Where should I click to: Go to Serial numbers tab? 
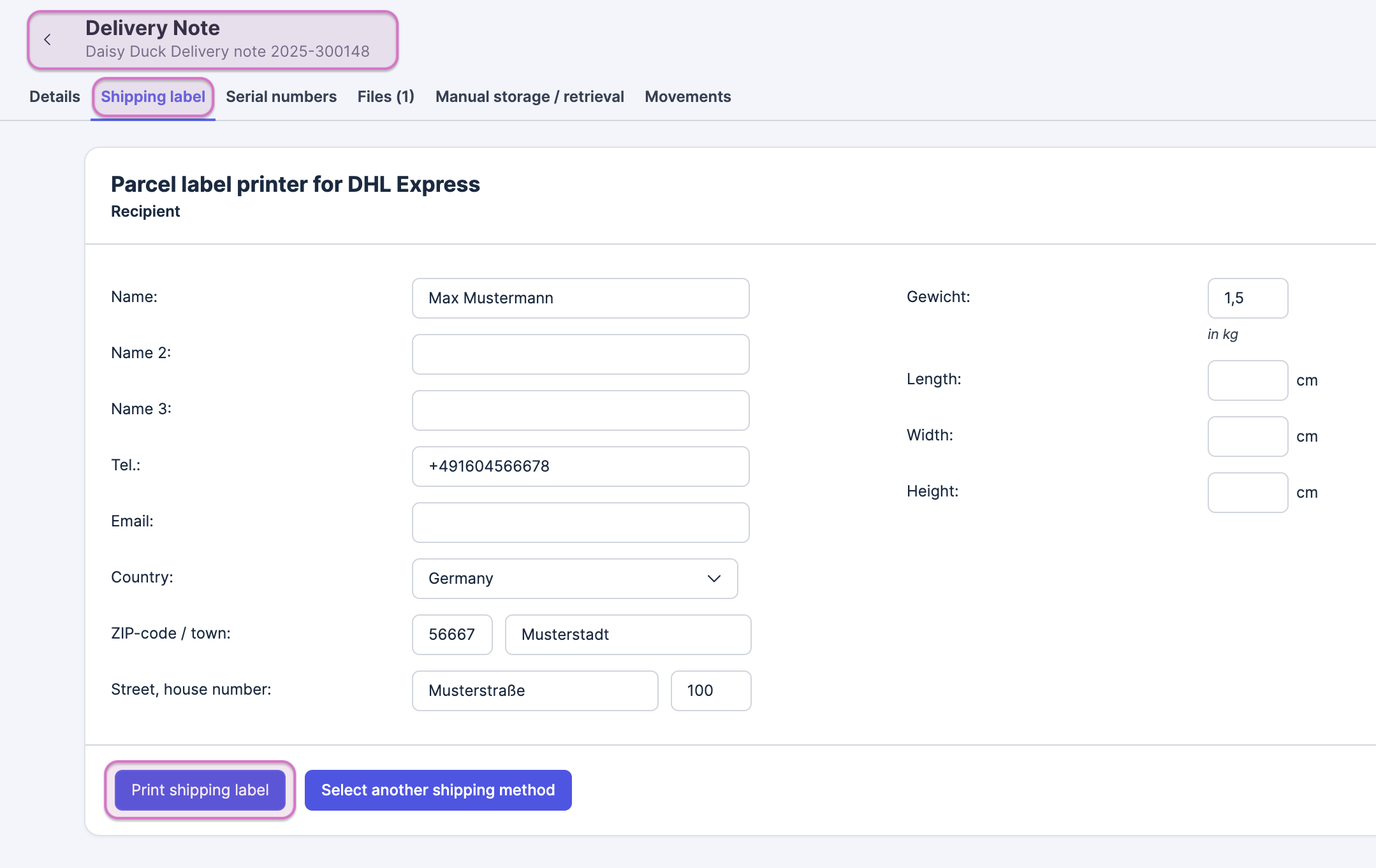[281, 97]
